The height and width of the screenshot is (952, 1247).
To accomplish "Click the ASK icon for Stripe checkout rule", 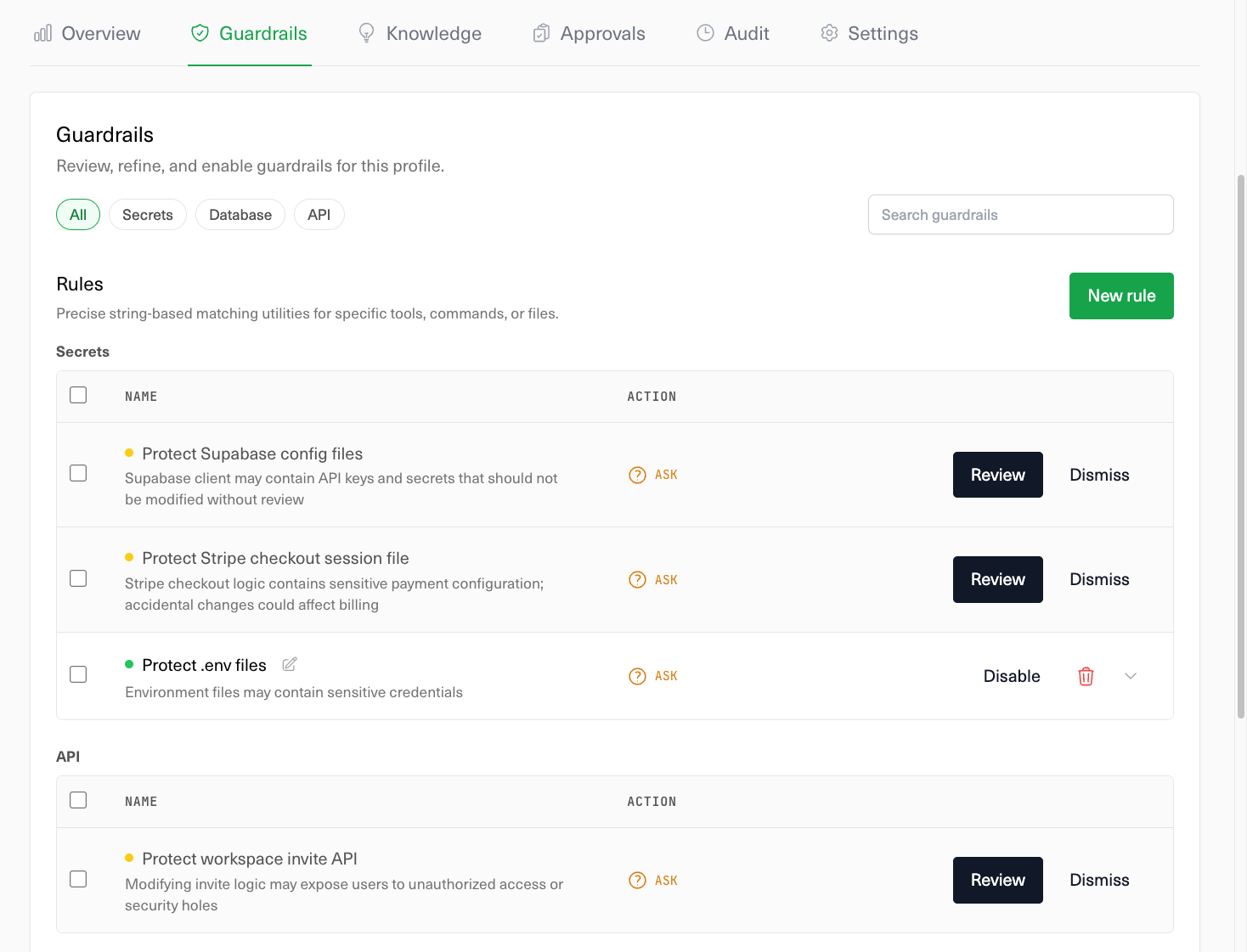I will (x=637, y=580).
